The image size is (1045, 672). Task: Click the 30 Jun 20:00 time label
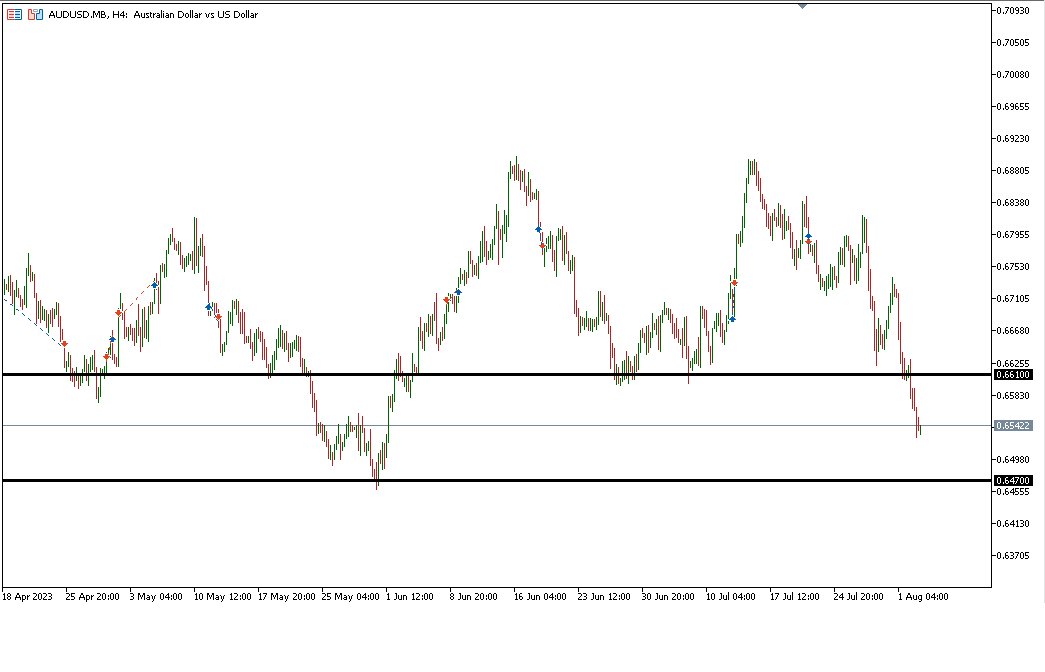[668, 597]
